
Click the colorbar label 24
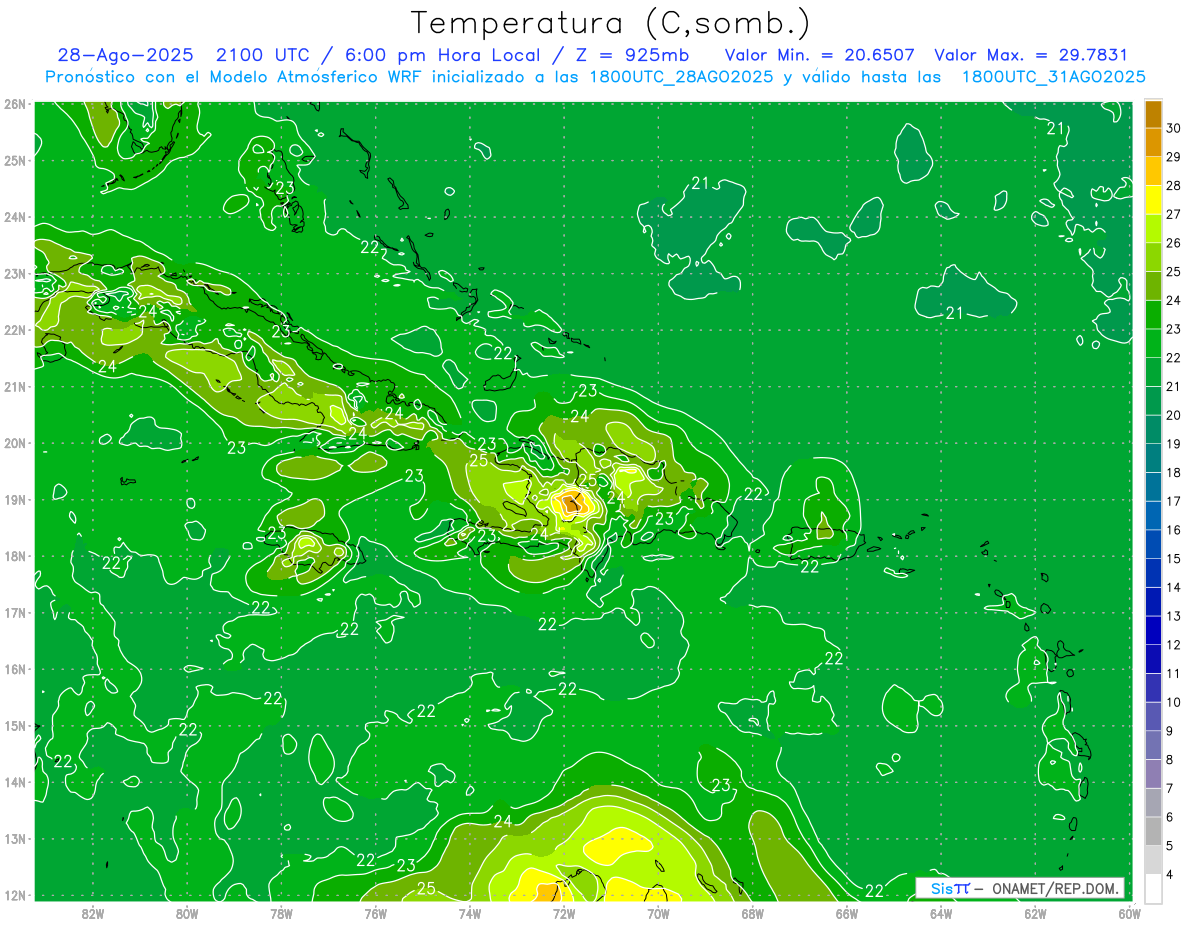(x=1173, y=301)
